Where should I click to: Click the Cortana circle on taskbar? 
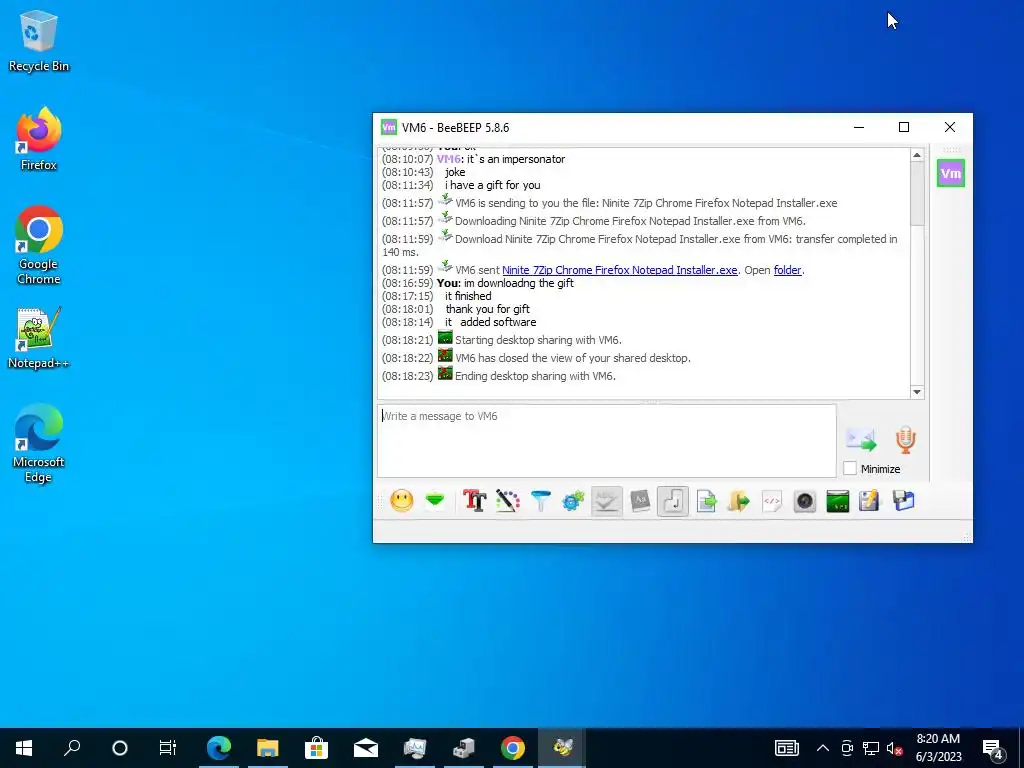(x=120, y=748)
